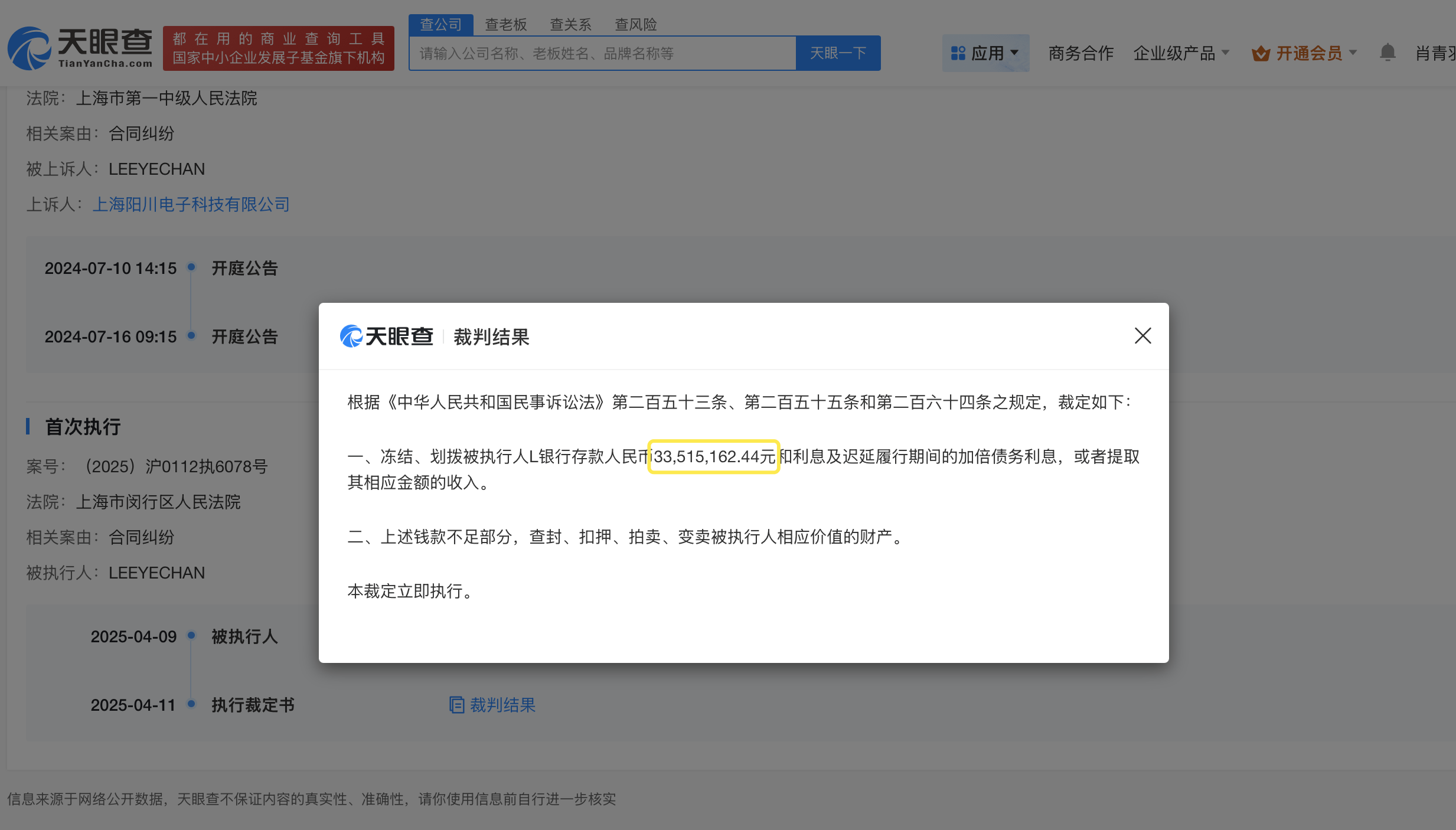Open 上海阳川电子科技有限公司 company link
This screenshot has height=830, width=1456.
[191, 204]
